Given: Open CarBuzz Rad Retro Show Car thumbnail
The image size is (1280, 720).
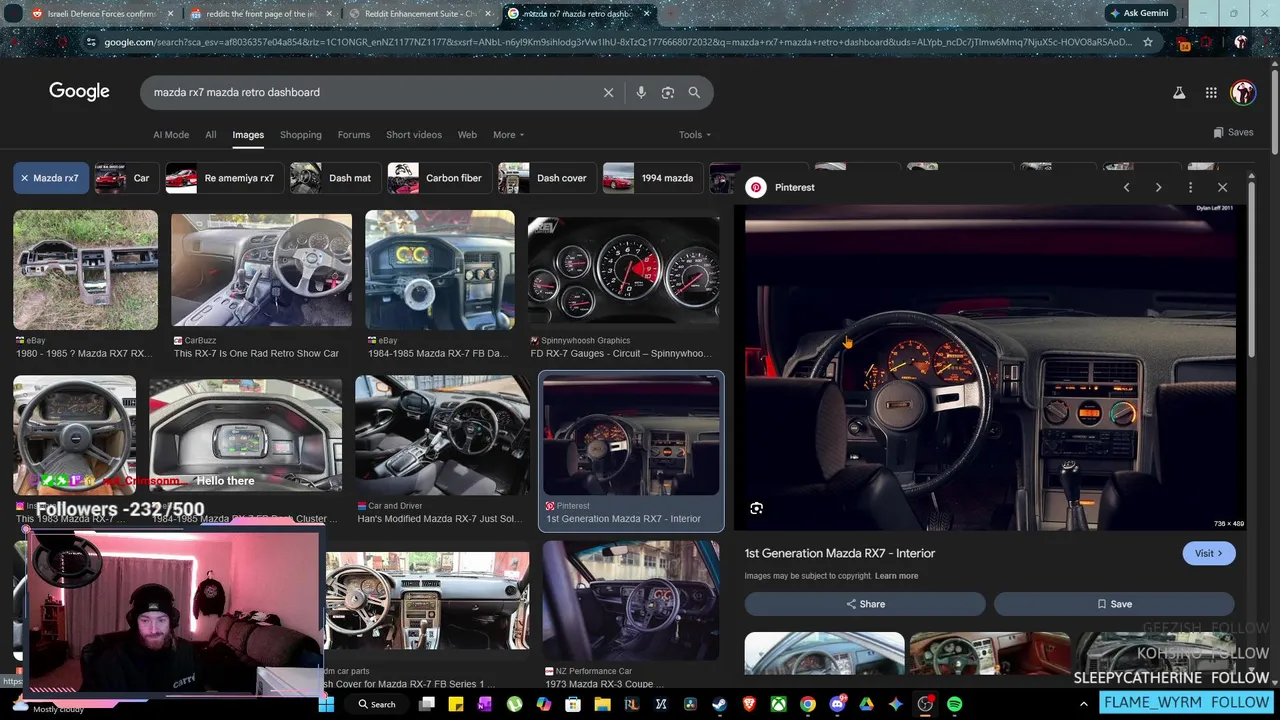Looking at the screenshot, I should click(261, 270).
